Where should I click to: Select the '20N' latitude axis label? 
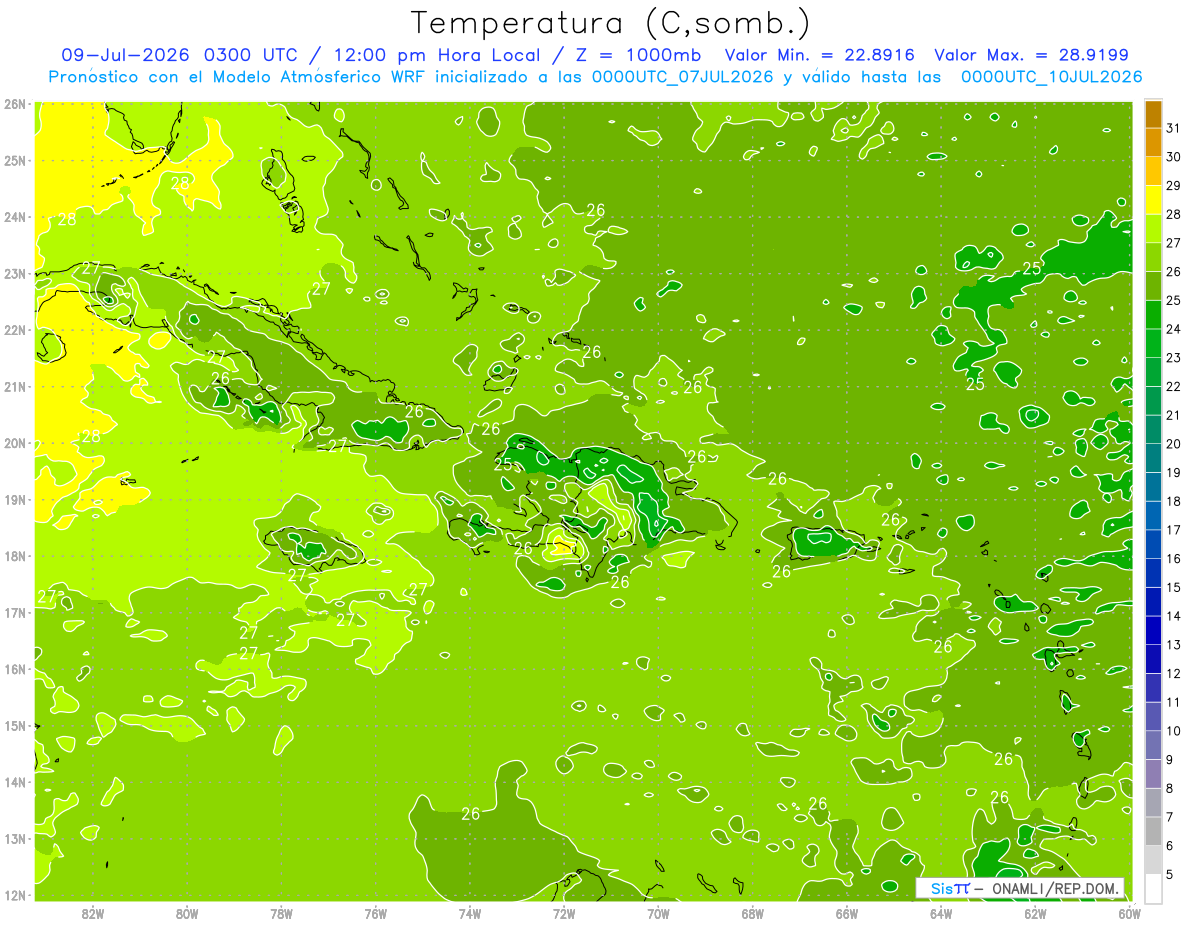coord(15,443)
